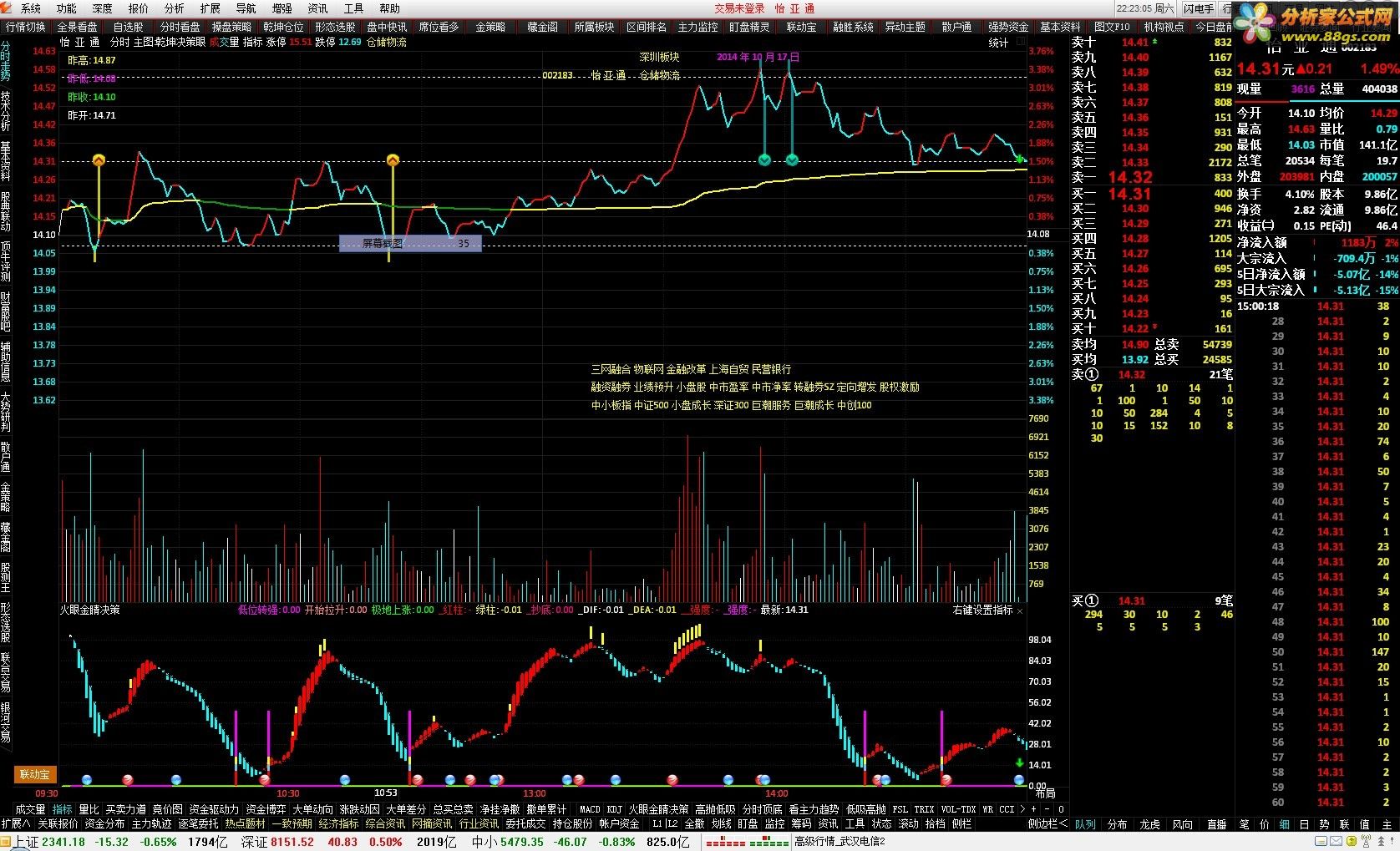Click the first yellow arrow marker on price chart
1400x851 pixels.
99,160
